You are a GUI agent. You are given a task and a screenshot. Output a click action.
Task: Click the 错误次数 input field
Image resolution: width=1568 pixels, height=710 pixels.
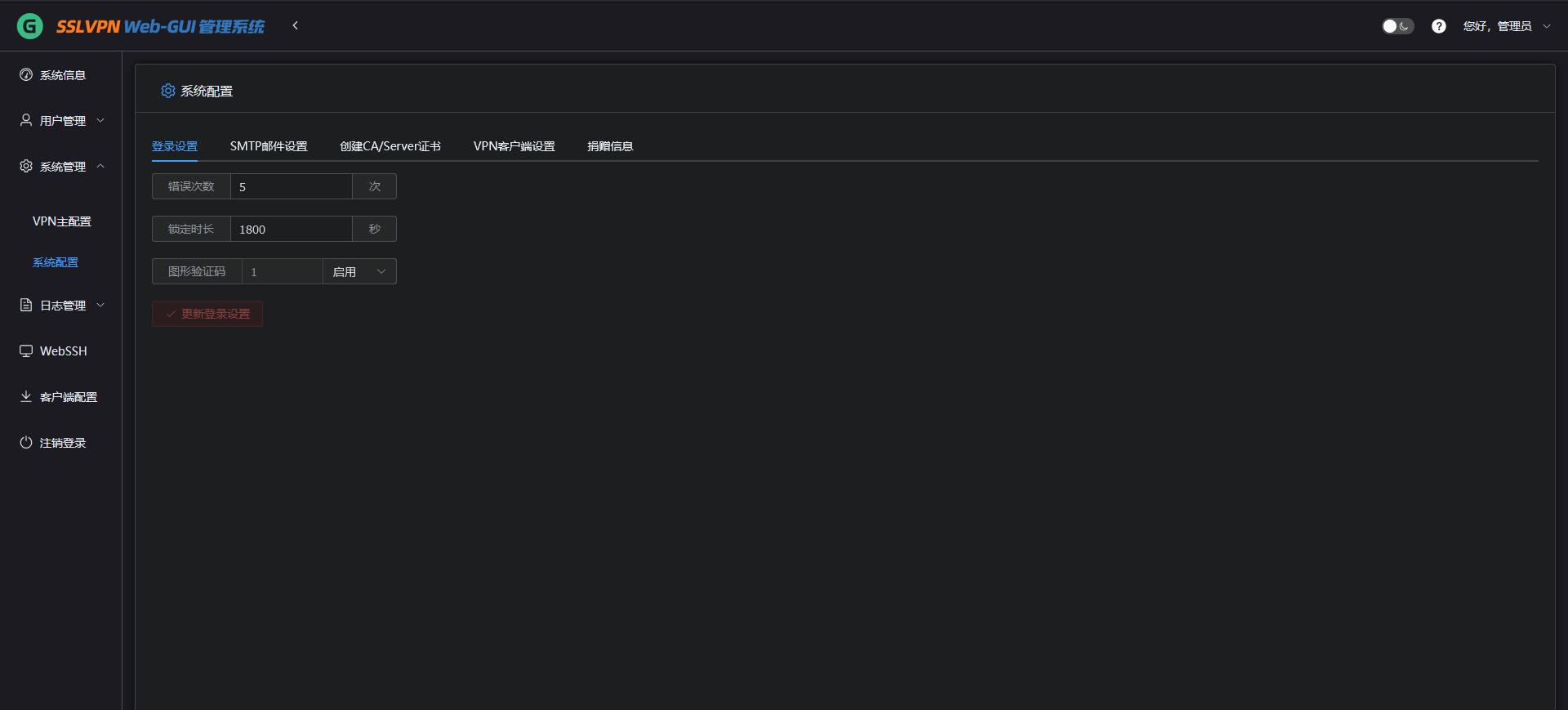[292, 186]
